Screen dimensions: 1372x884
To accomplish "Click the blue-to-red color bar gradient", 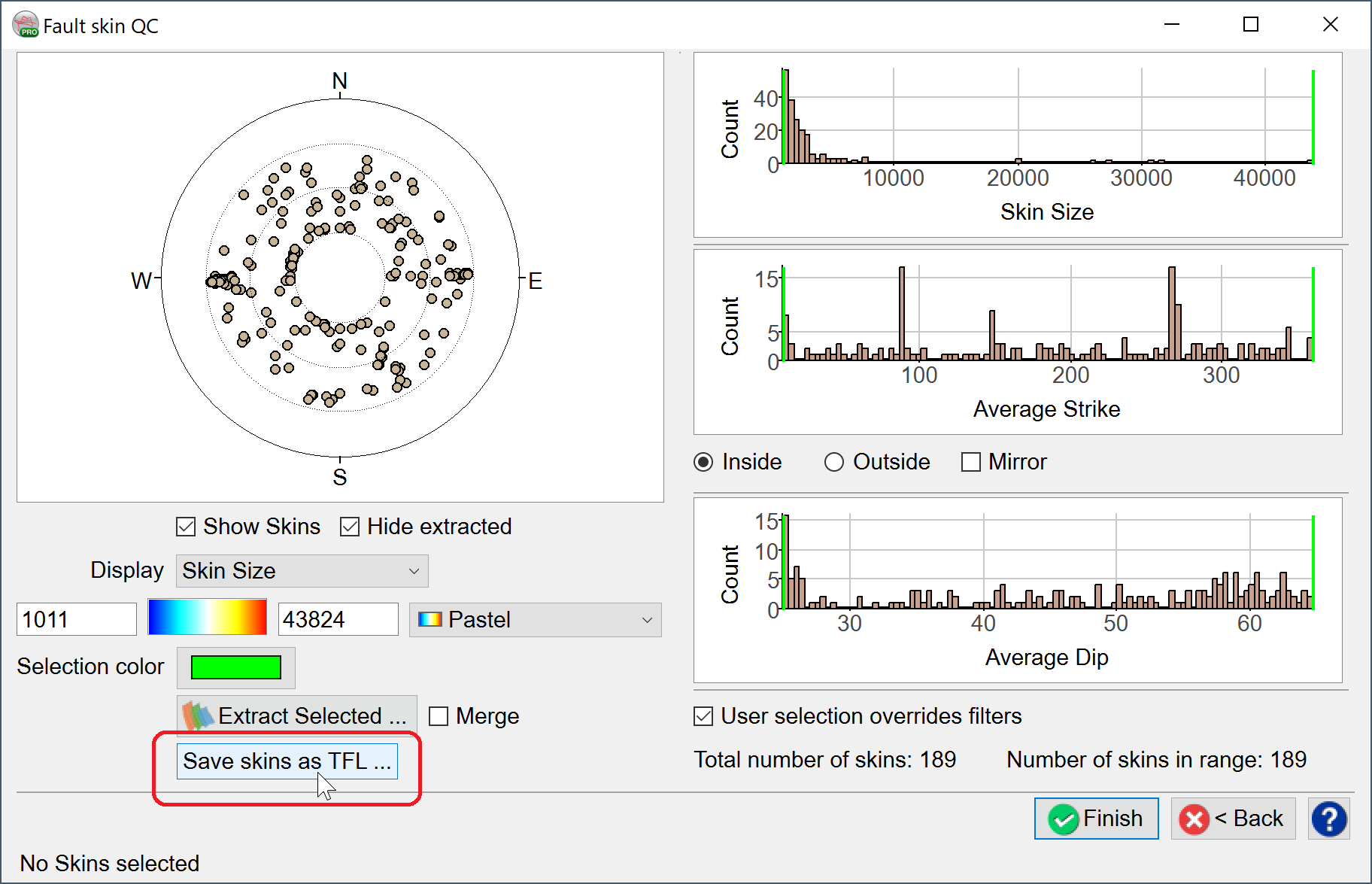I will point(208,618).
